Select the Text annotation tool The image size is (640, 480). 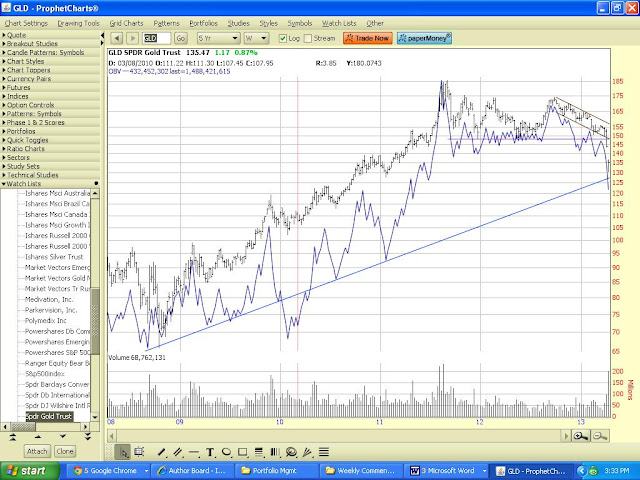[x=210, y=452]
